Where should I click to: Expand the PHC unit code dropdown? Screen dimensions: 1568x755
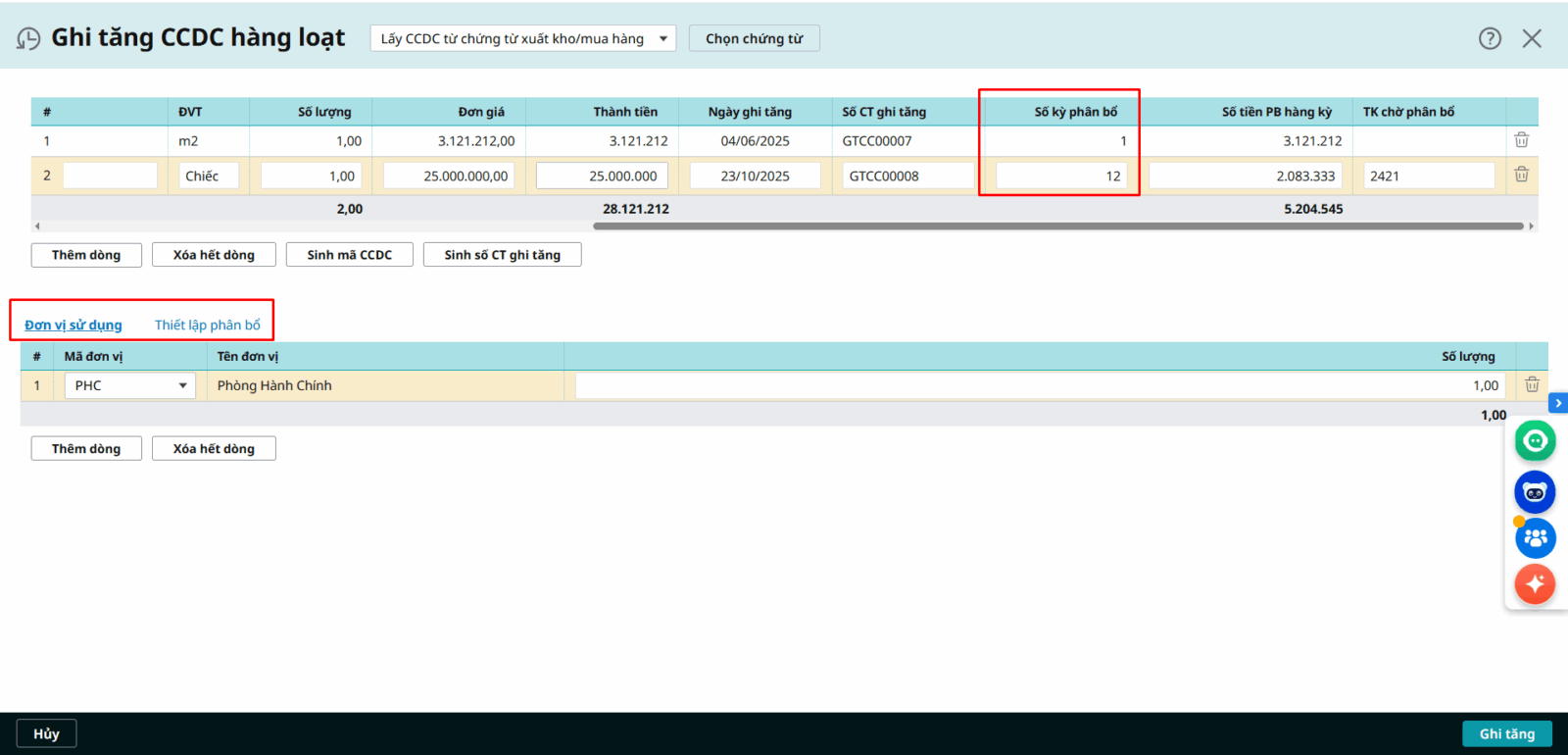tap(182, 385)
